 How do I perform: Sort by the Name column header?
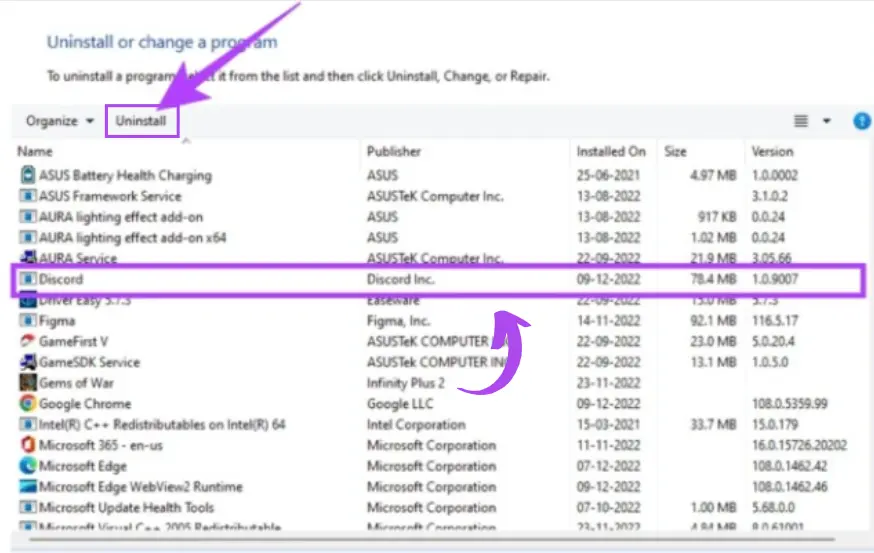(x=35, y=152)
